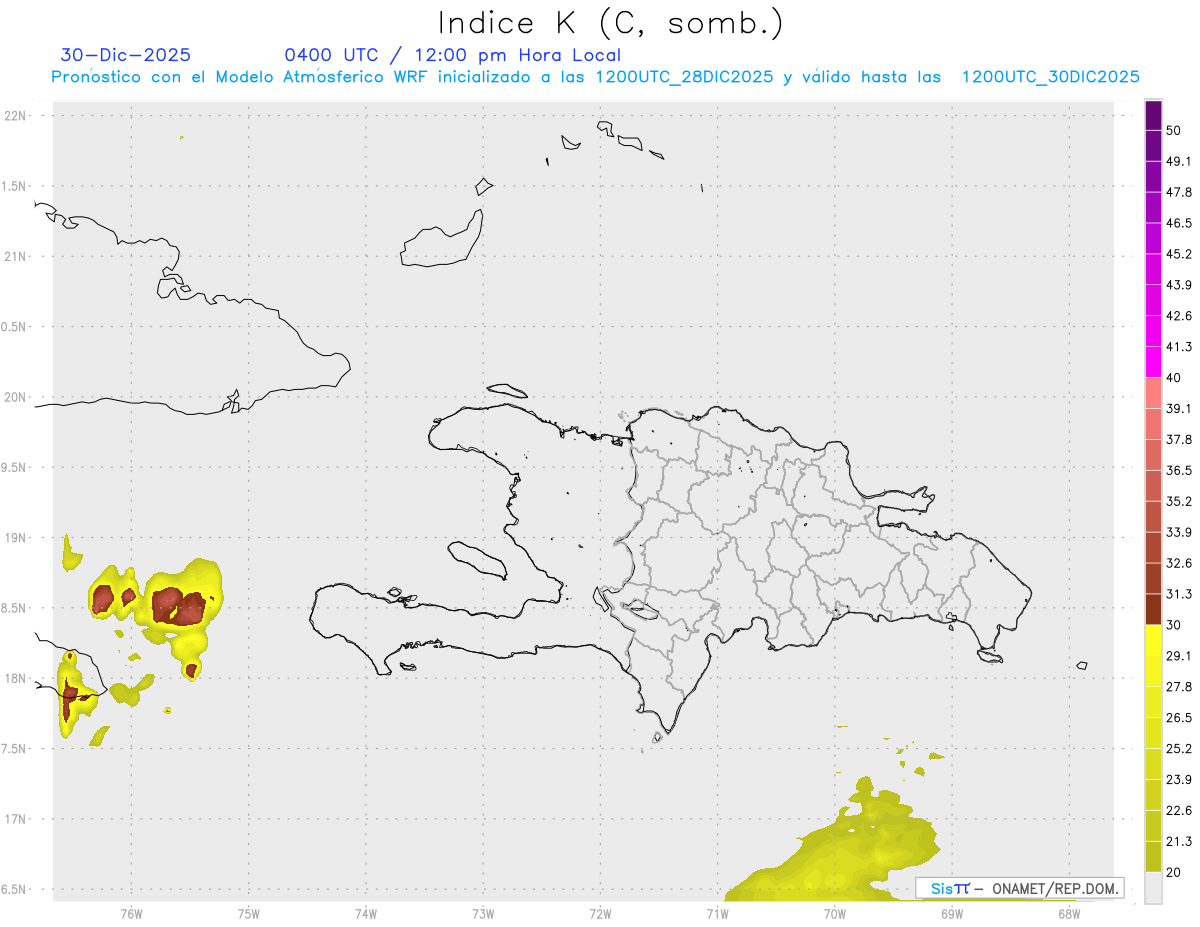Click colorbar value "50"
1200x927 pixels.
[x=1175, y=130]
